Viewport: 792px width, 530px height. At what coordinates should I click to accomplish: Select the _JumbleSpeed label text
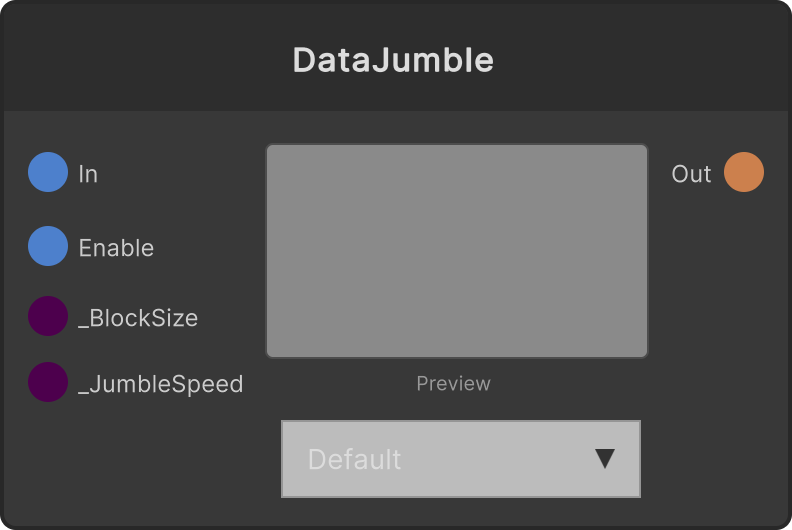pyautogui.click(x=161, y=384)
